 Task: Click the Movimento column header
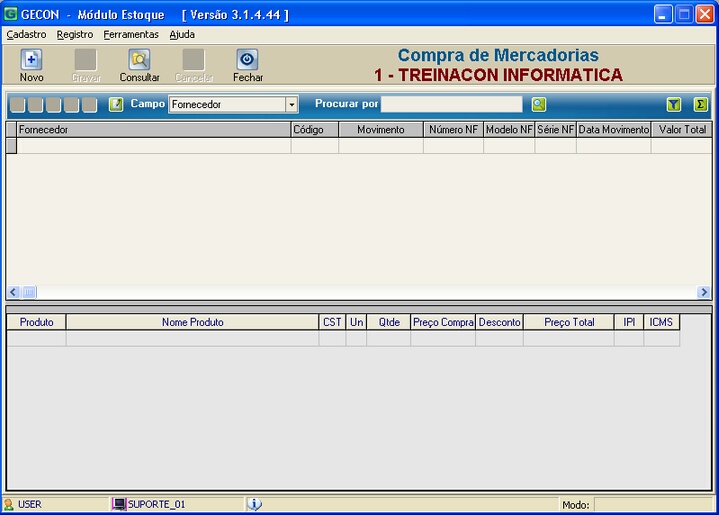point(381,130)
